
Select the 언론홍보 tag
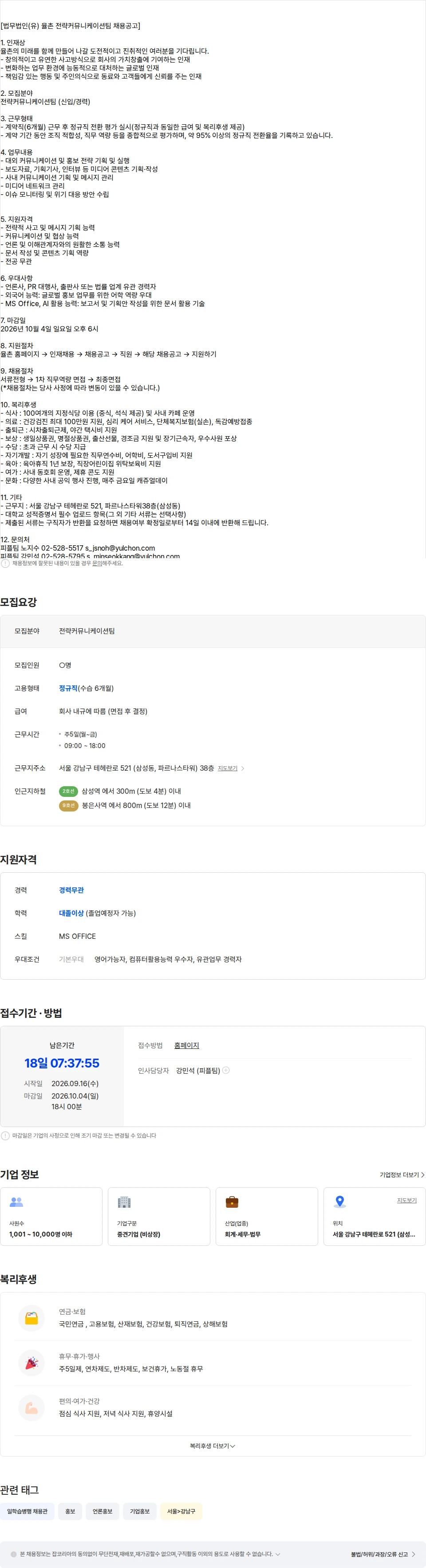[x=102, y=1511]
